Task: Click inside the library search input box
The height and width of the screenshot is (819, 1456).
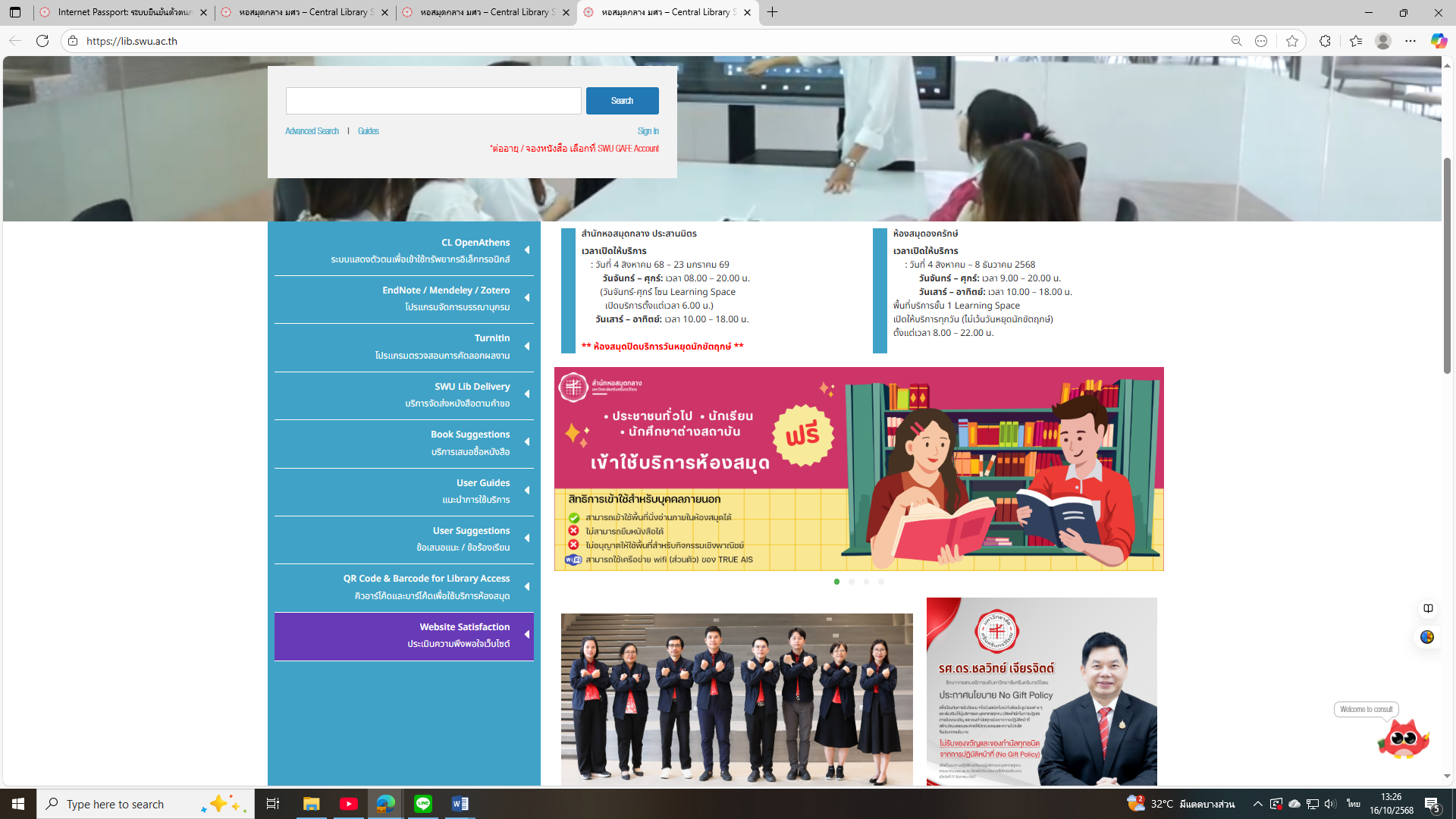Action: (x=432, y=101)
